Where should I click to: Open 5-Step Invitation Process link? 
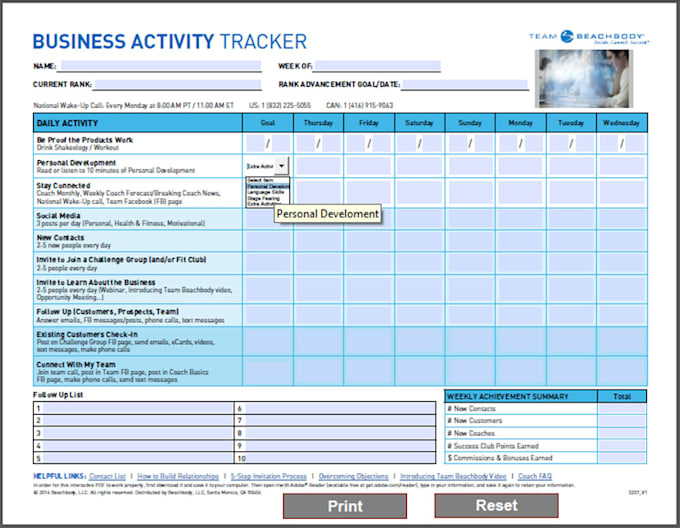pos(268,476)
